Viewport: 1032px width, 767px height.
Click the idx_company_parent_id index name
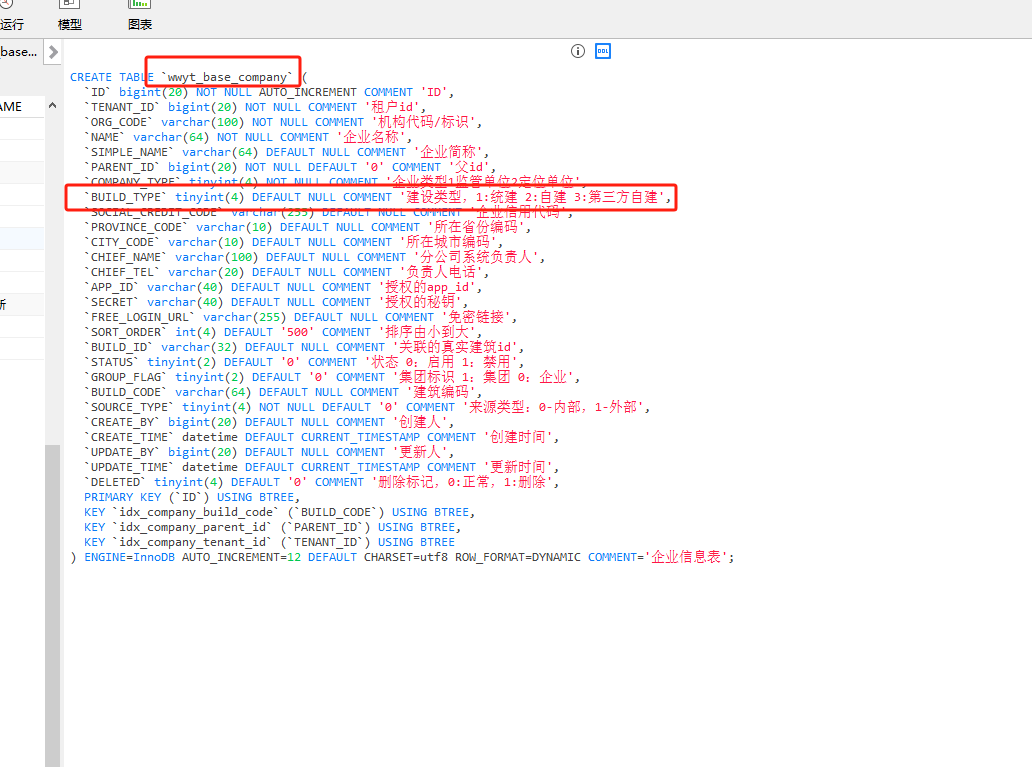pyautogui.click(x=193, y=527)
